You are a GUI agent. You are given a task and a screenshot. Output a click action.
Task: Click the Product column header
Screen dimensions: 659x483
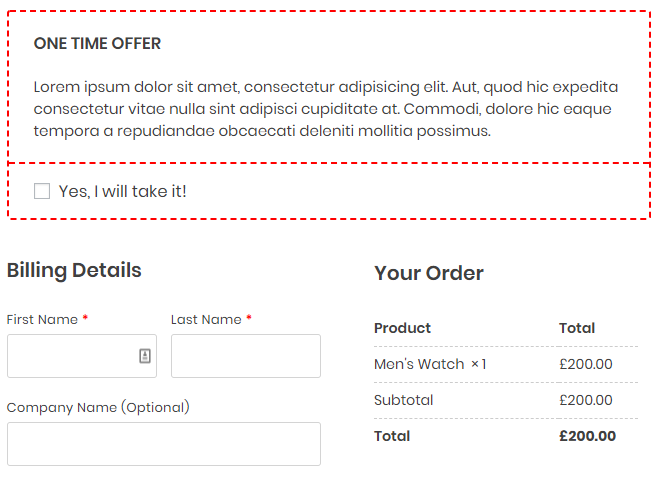coord(402,328)
